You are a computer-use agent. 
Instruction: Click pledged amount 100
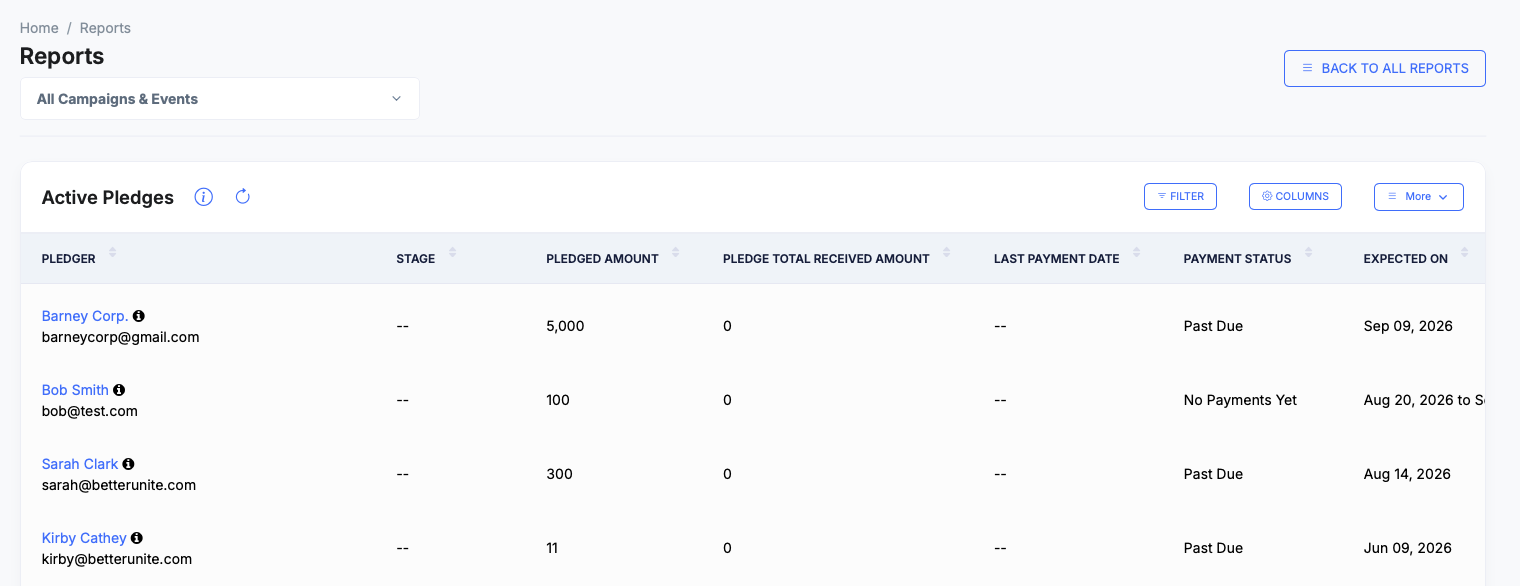558,400
